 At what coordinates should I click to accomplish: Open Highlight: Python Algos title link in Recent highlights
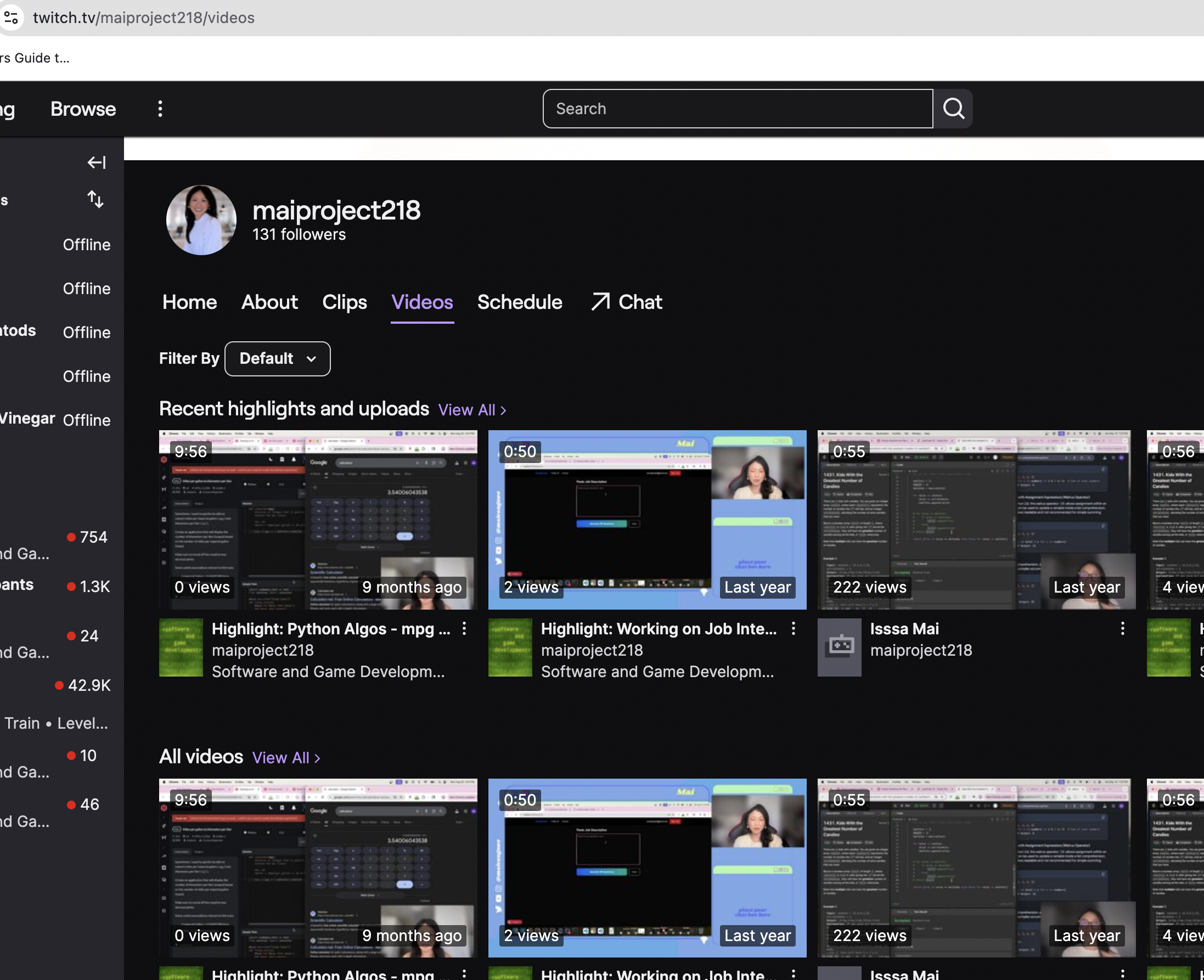click(331, 628)
